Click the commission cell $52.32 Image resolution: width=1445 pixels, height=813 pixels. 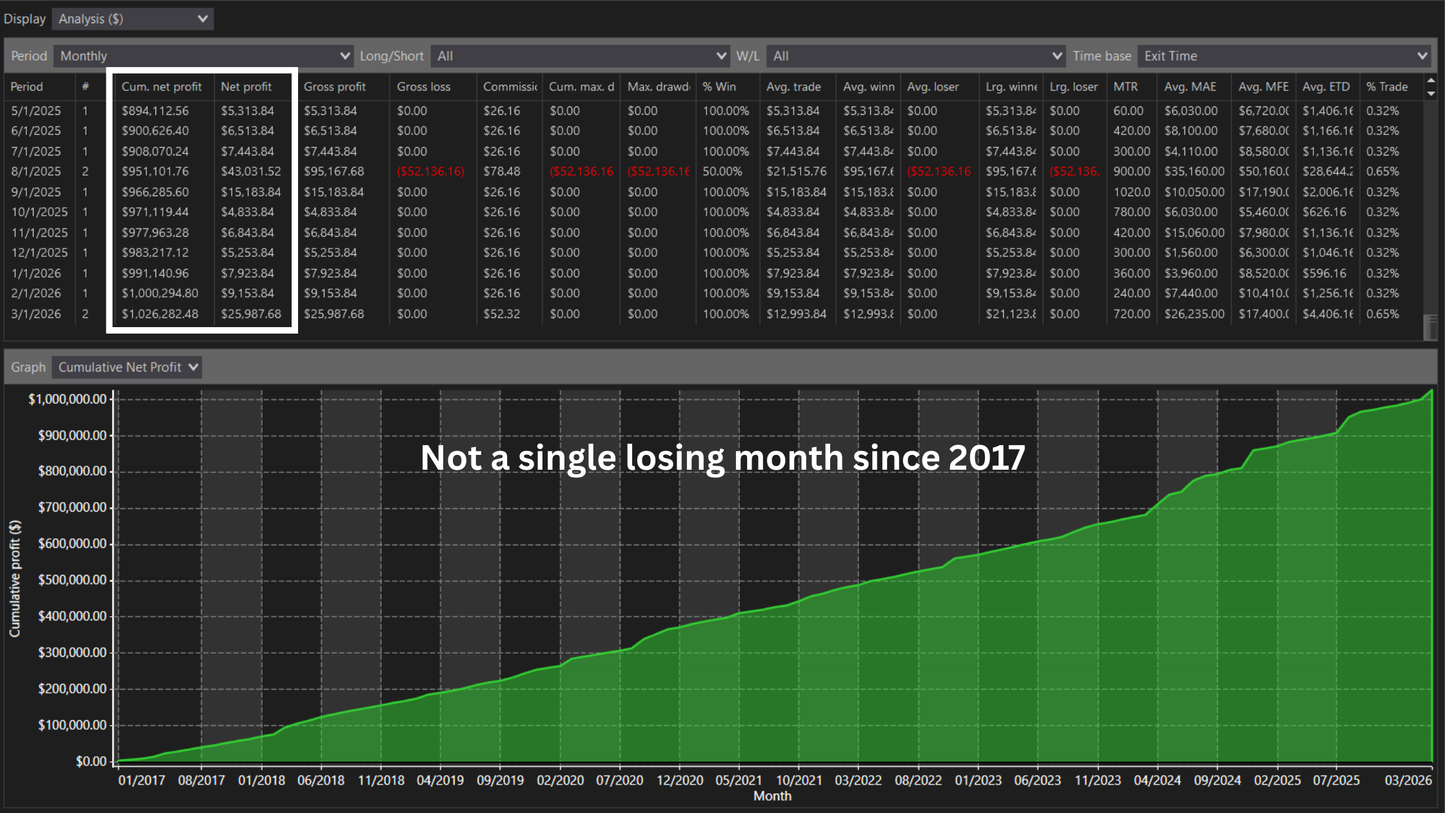[502, 314]
